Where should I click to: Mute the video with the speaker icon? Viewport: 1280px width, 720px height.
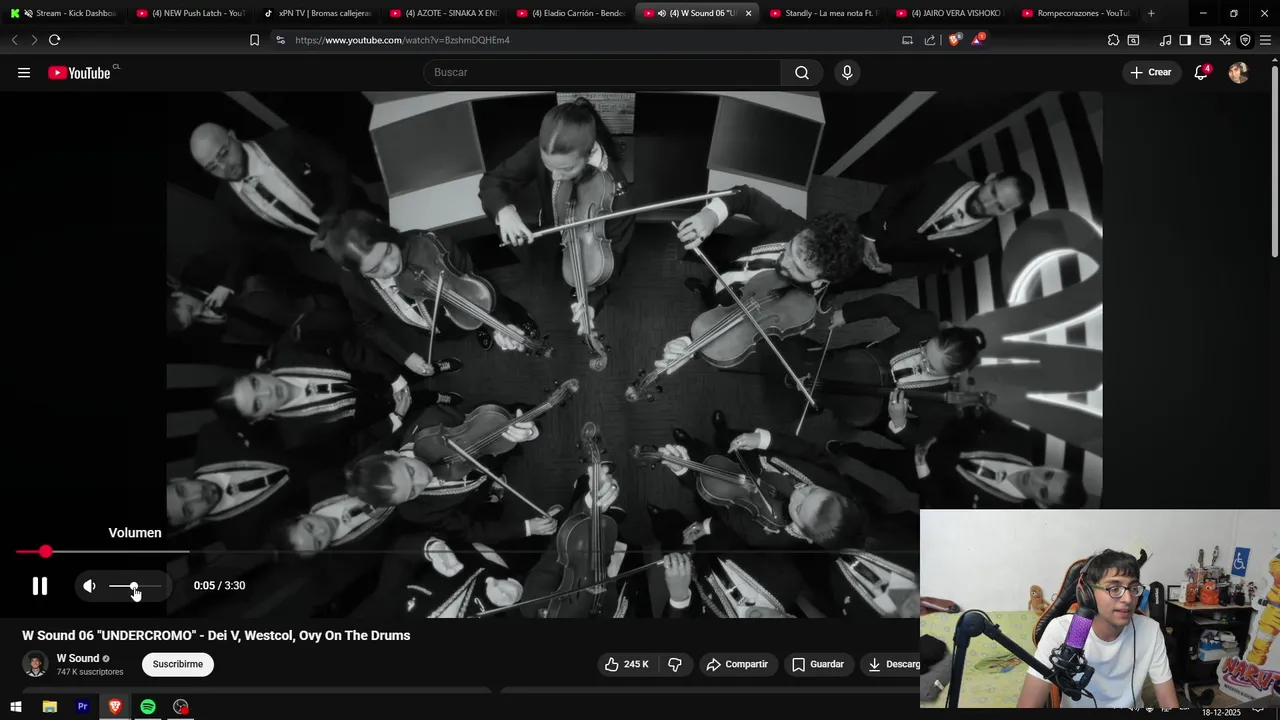coord(90,586)
